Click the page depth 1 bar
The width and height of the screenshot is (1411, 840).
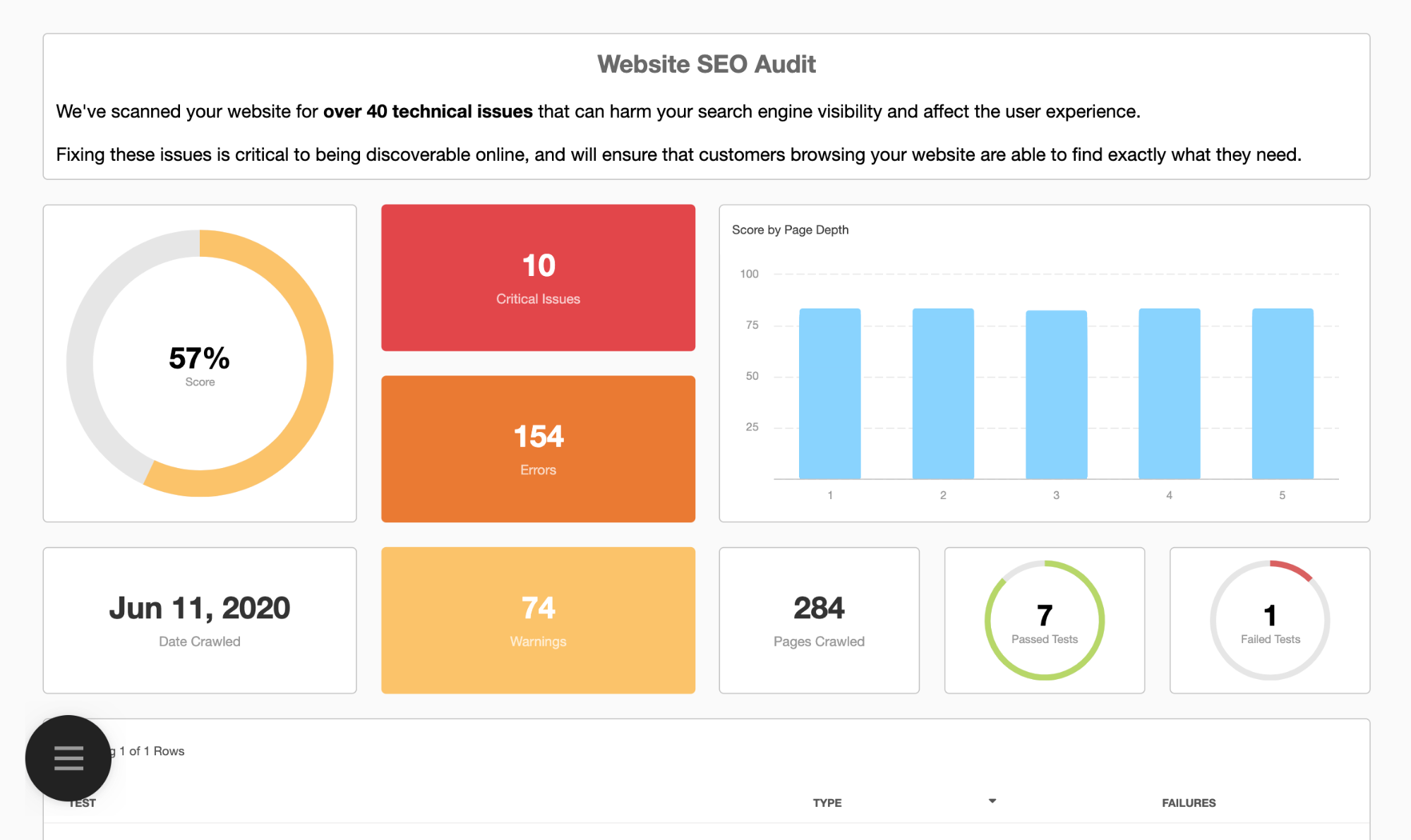point(829,394)
